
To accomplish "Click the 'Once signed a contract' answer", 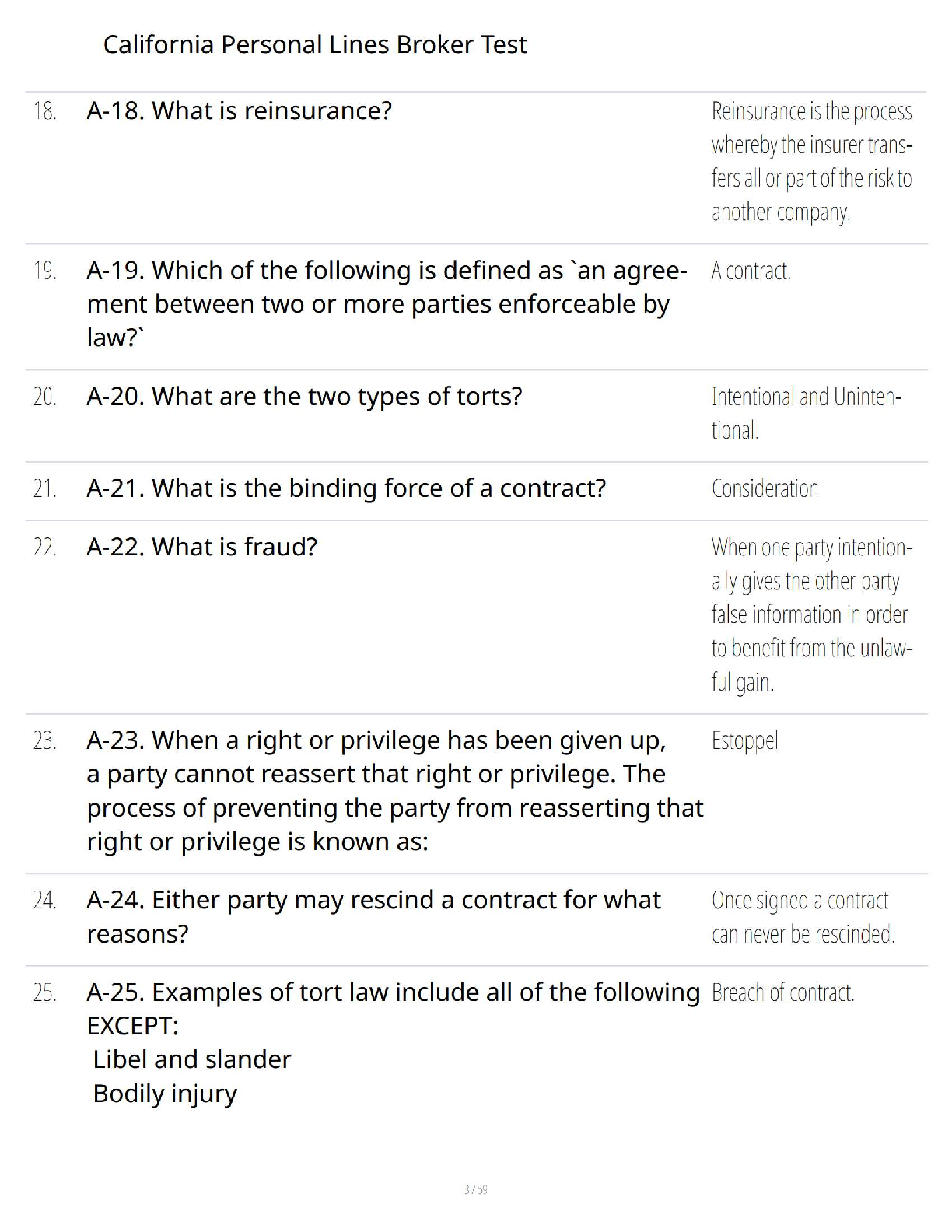I will (x=803, y=917).
